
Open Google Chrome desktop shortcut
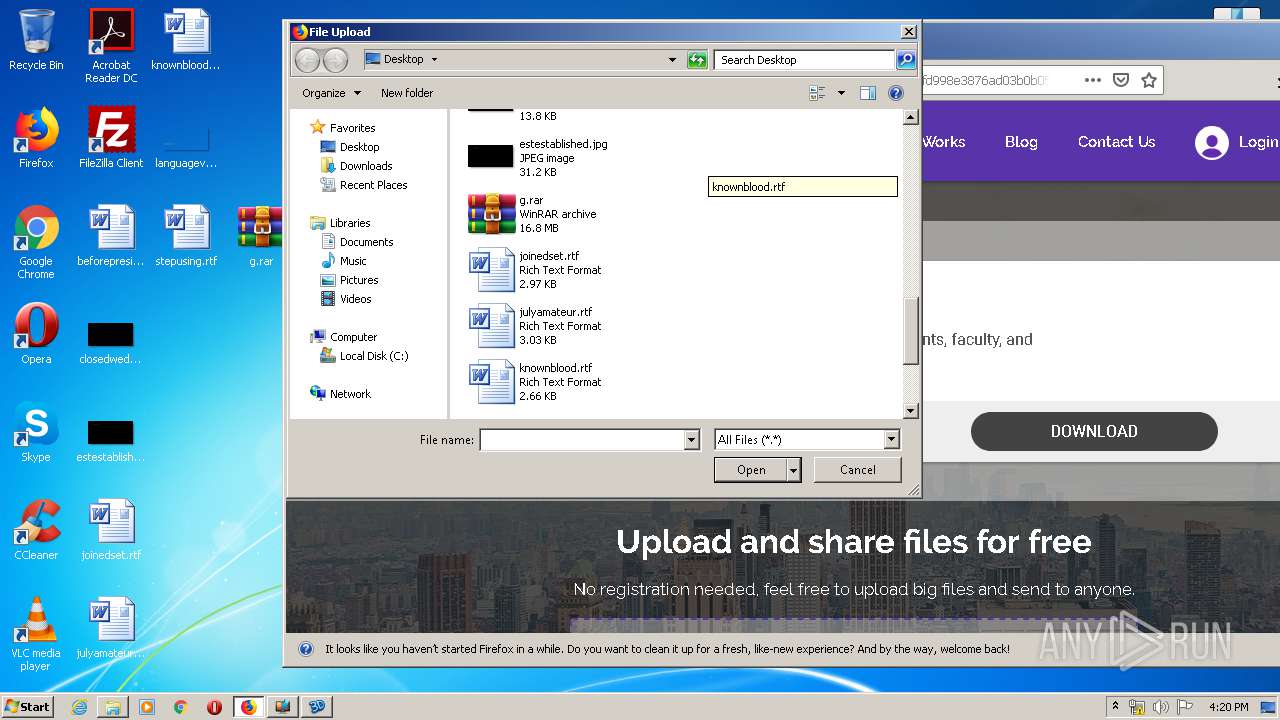tap(36, 242)
